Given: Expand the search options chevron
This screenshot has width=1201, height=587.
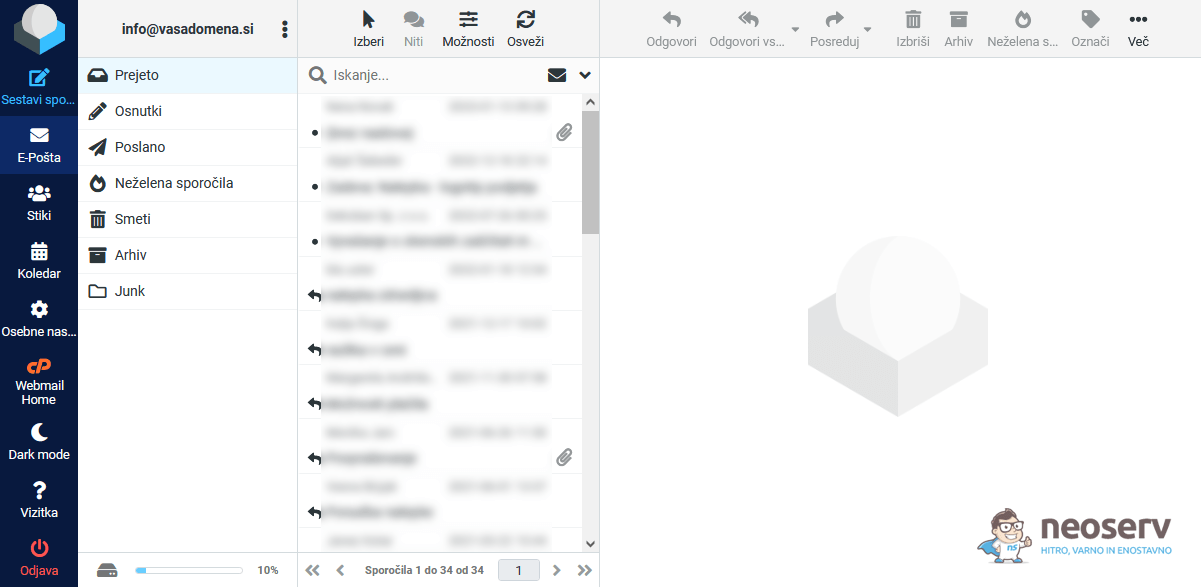Looking at the screenshot, I should coord(585,75).
